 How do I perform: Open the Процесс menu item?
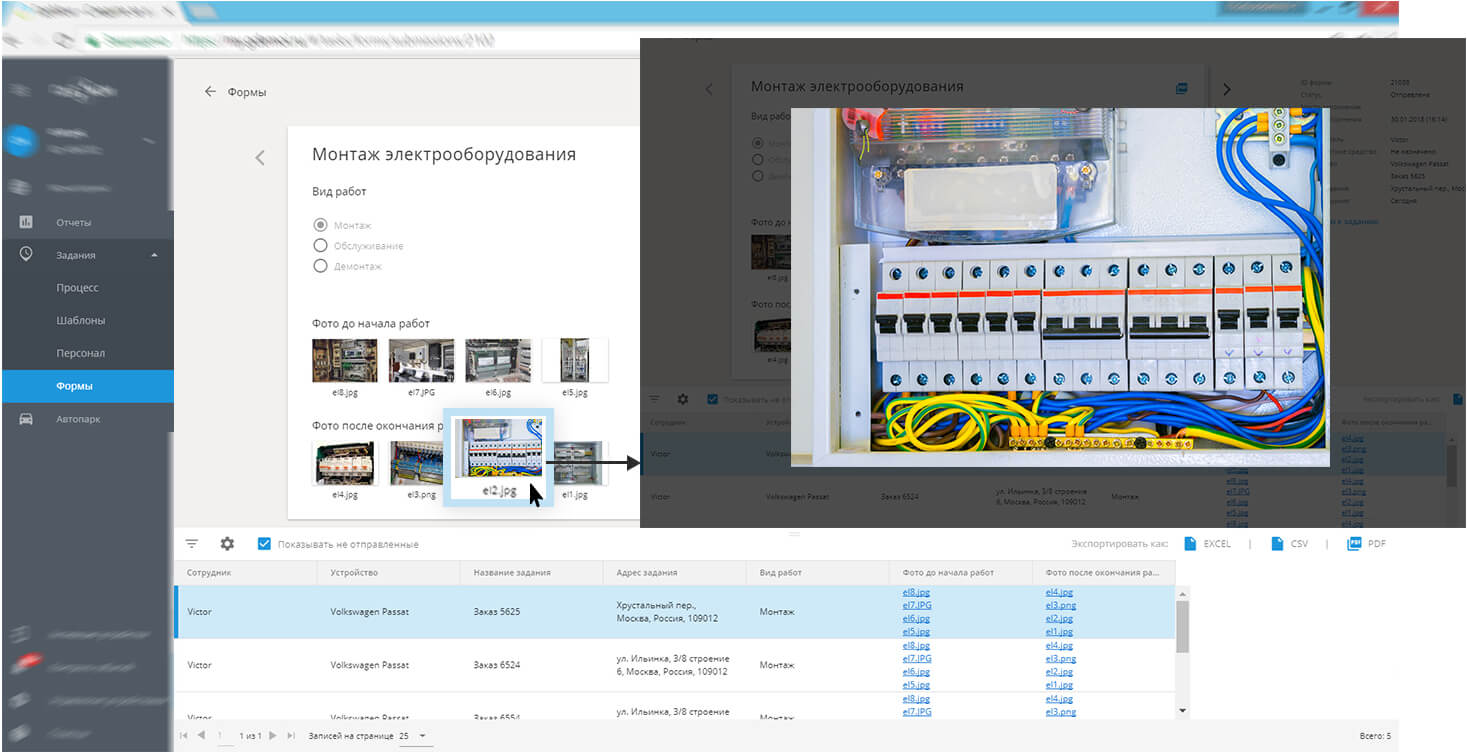78,288
